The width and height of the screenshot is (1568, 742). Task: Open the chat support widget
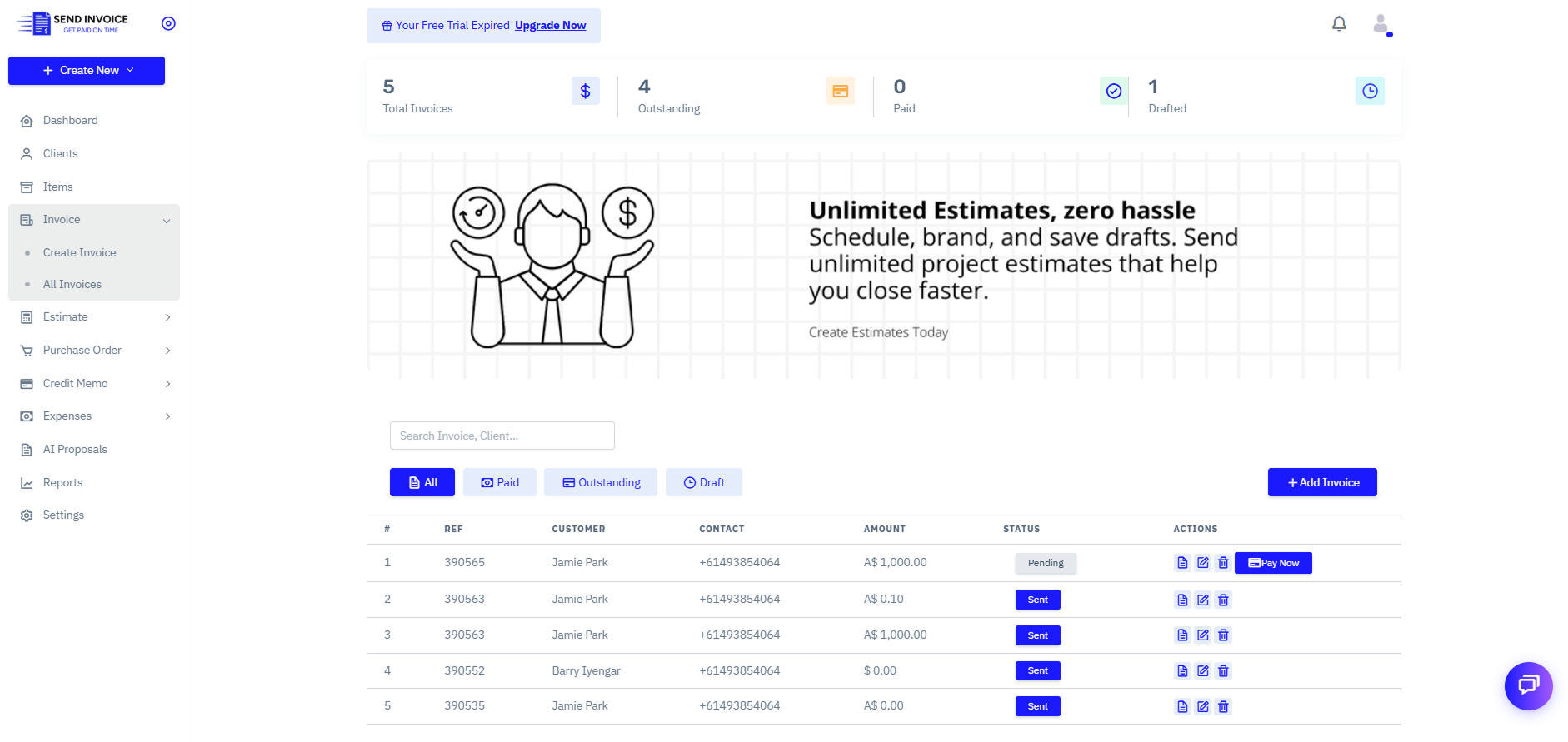(1528, 685)
